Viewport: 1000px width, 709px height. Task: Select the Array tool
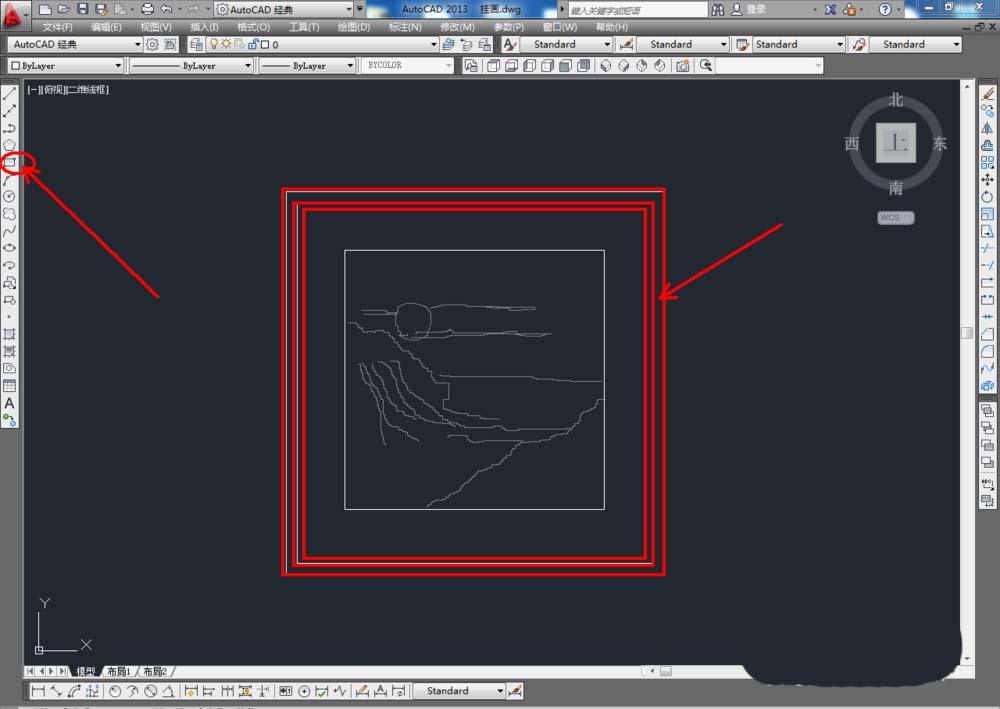987,163
